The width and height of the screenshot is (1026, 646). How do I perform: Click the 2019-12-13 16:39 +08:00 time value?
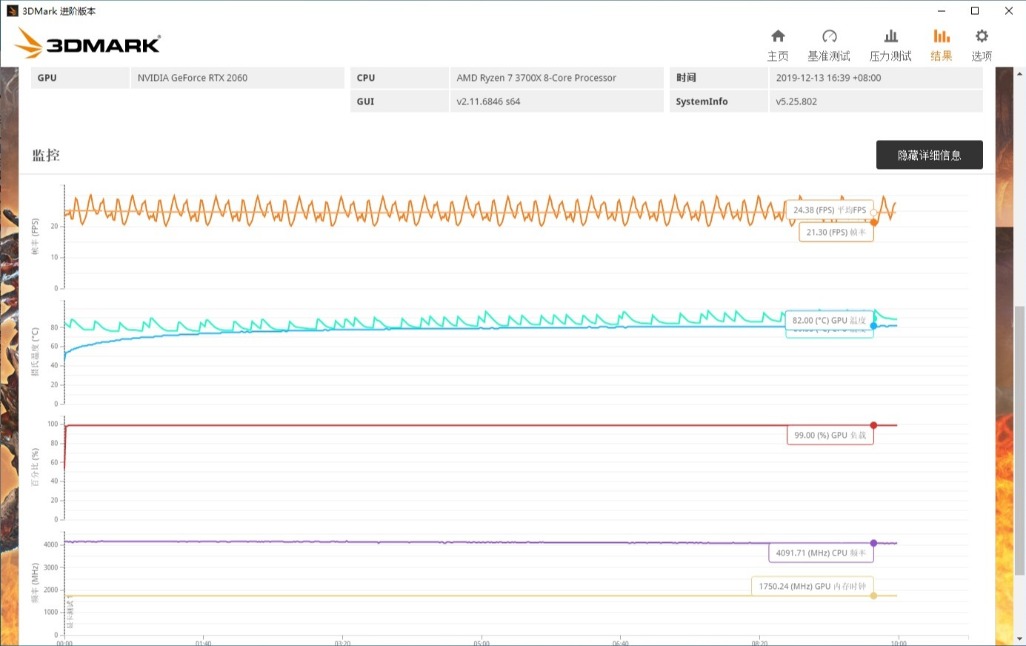828,78
